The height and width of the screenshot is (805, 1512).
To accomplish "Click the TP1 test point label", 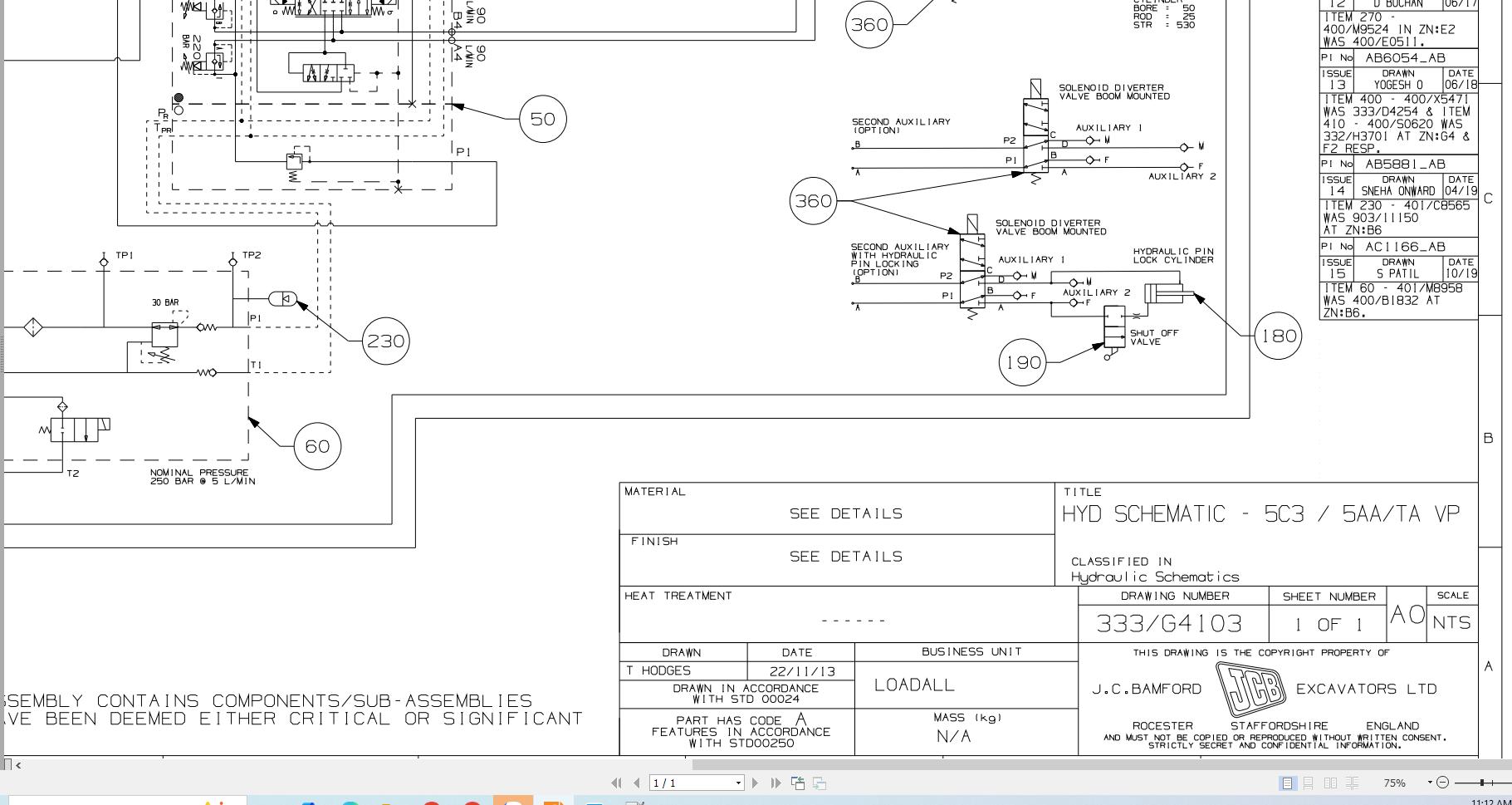I will (125, 255).
